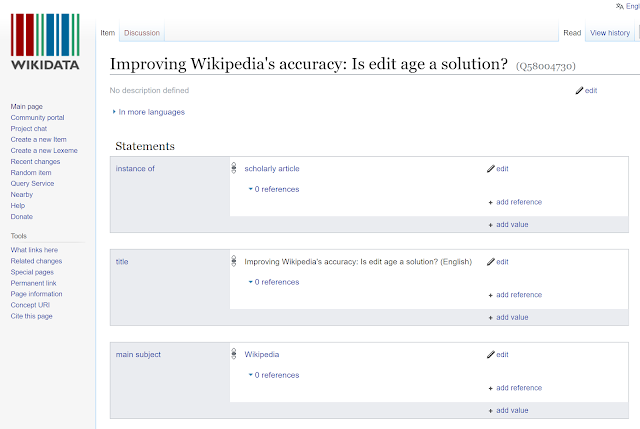Open Project chat
The image size is (640, 429).
coord(29,129)
